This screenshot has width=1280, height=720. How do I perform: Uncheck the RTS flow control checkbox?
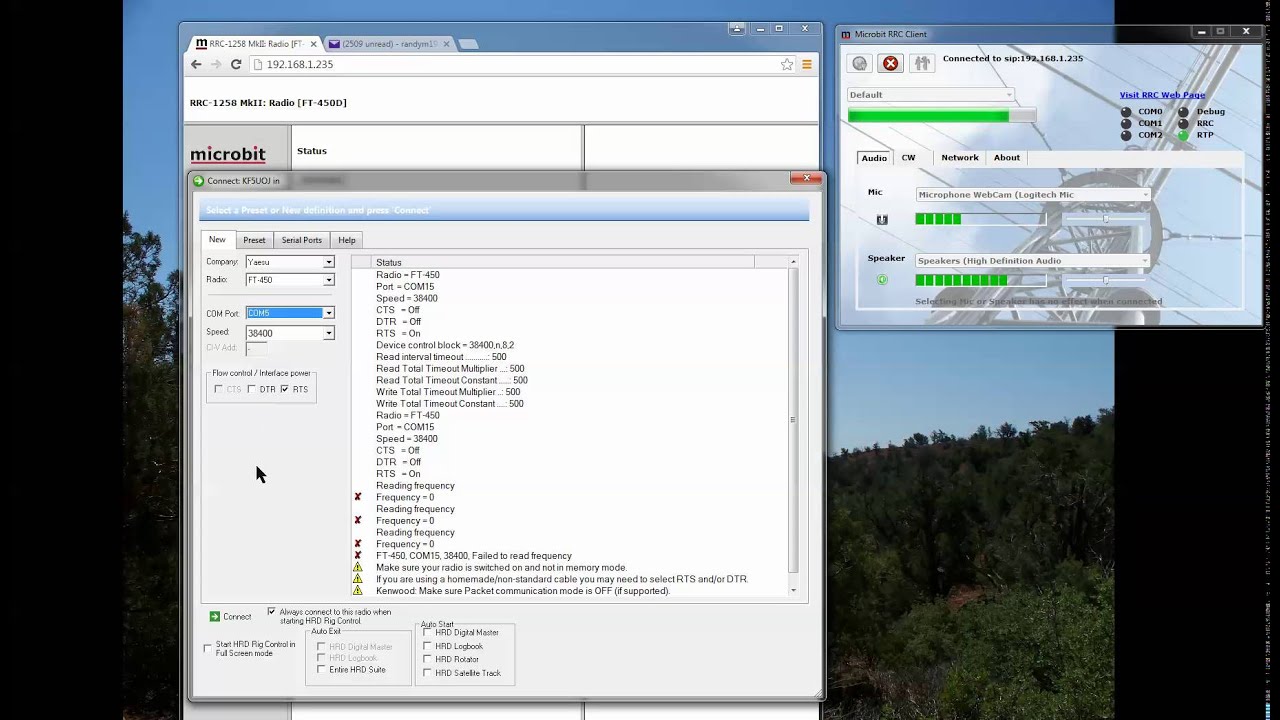click(285, 389)
